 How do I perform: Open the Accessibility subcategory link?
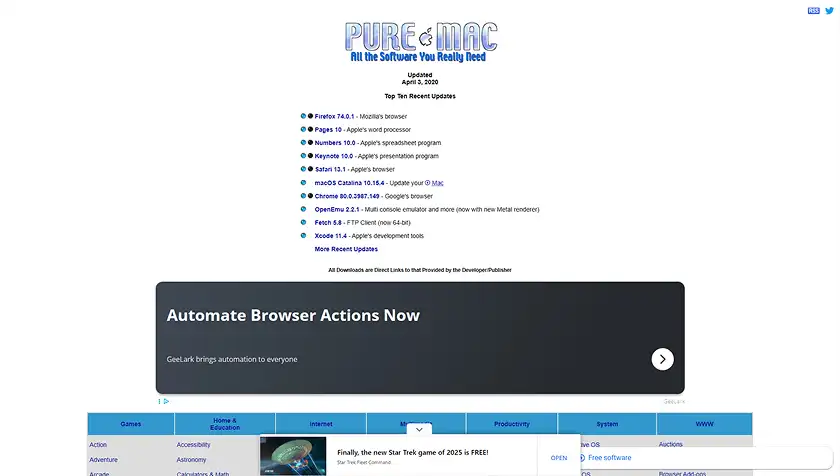pos(194,445)
